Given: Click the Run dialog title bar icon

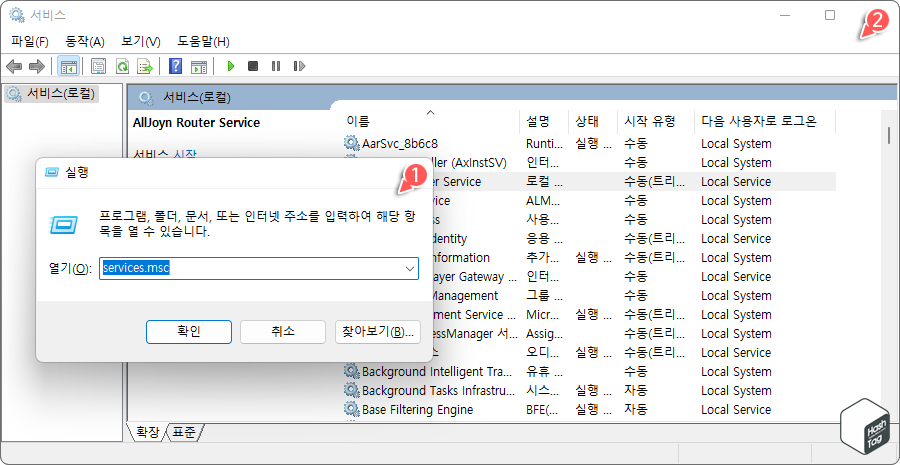Looking at the screenshot, I should (53, 172).
